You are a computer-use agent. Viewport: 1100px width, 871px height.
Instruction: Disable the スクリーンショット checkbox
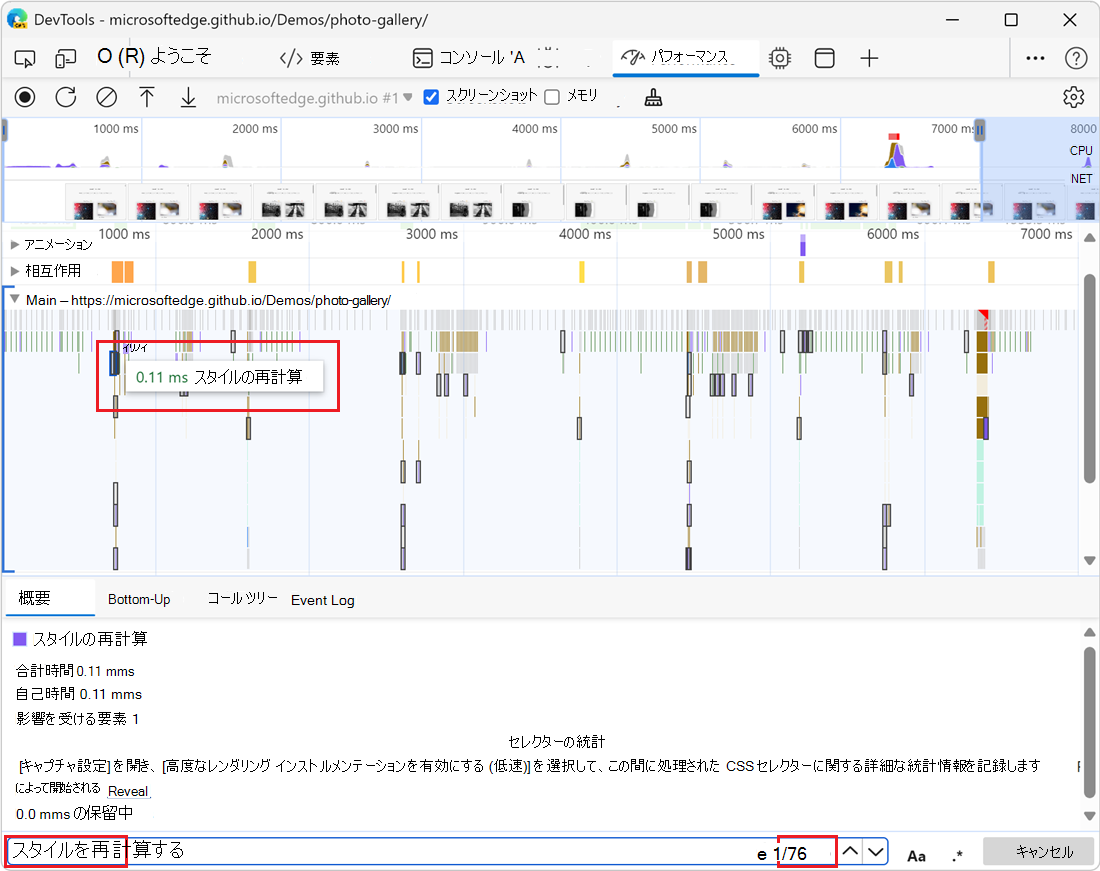[430, 97]
